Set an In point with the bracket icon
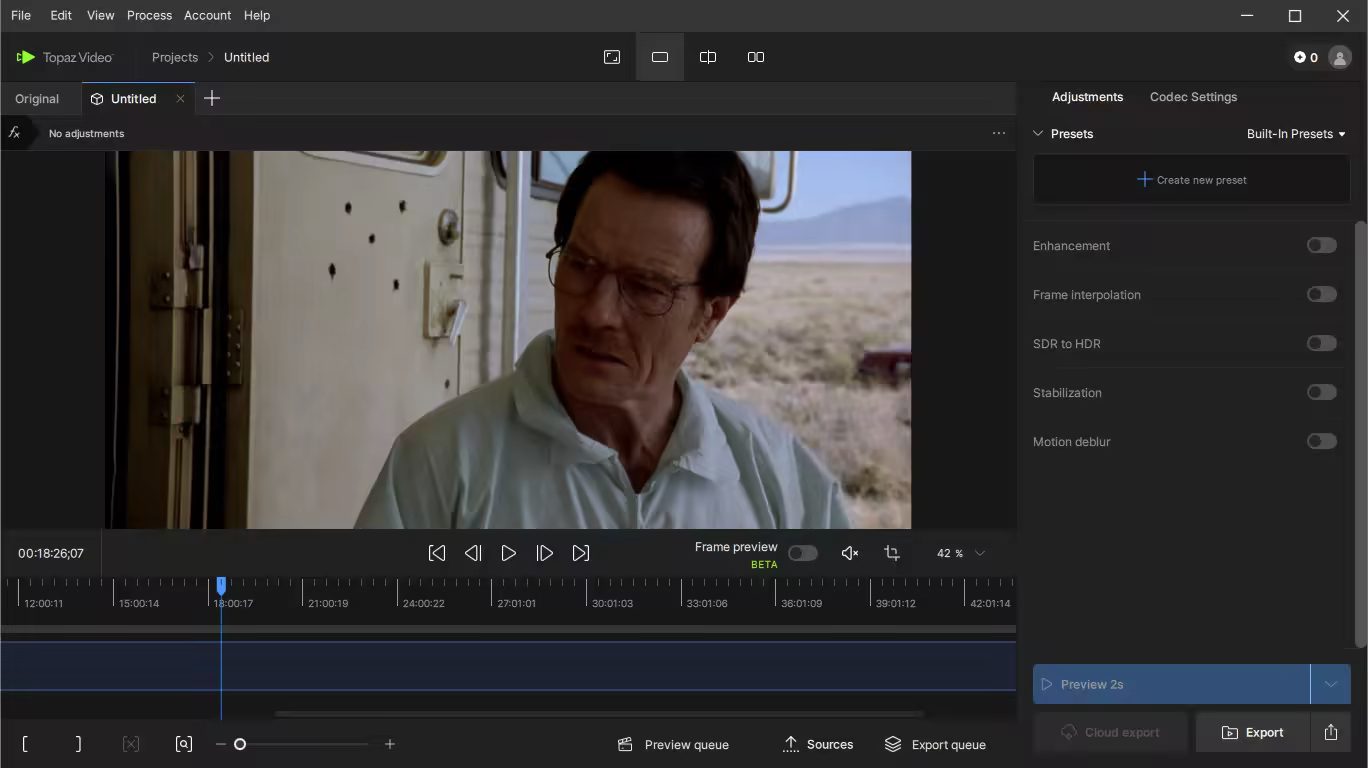Viewport: 1368px width, 768px height. click(25, 744)
